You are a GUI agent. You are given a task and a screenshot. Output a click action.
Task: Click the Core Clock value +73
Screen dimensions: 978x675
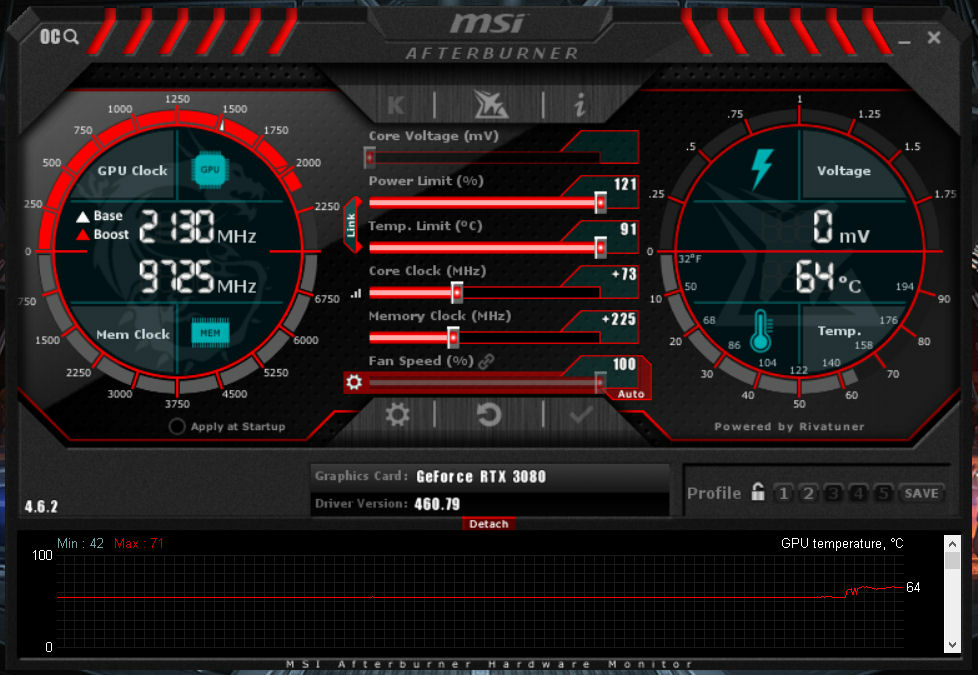click(x=624, y=274)
